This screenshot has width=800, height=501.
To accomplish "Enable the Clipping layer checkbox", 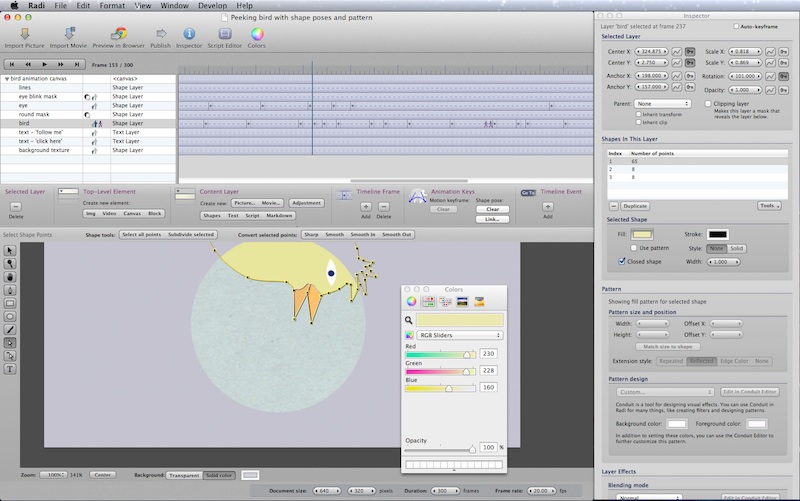I will [708, 103].
